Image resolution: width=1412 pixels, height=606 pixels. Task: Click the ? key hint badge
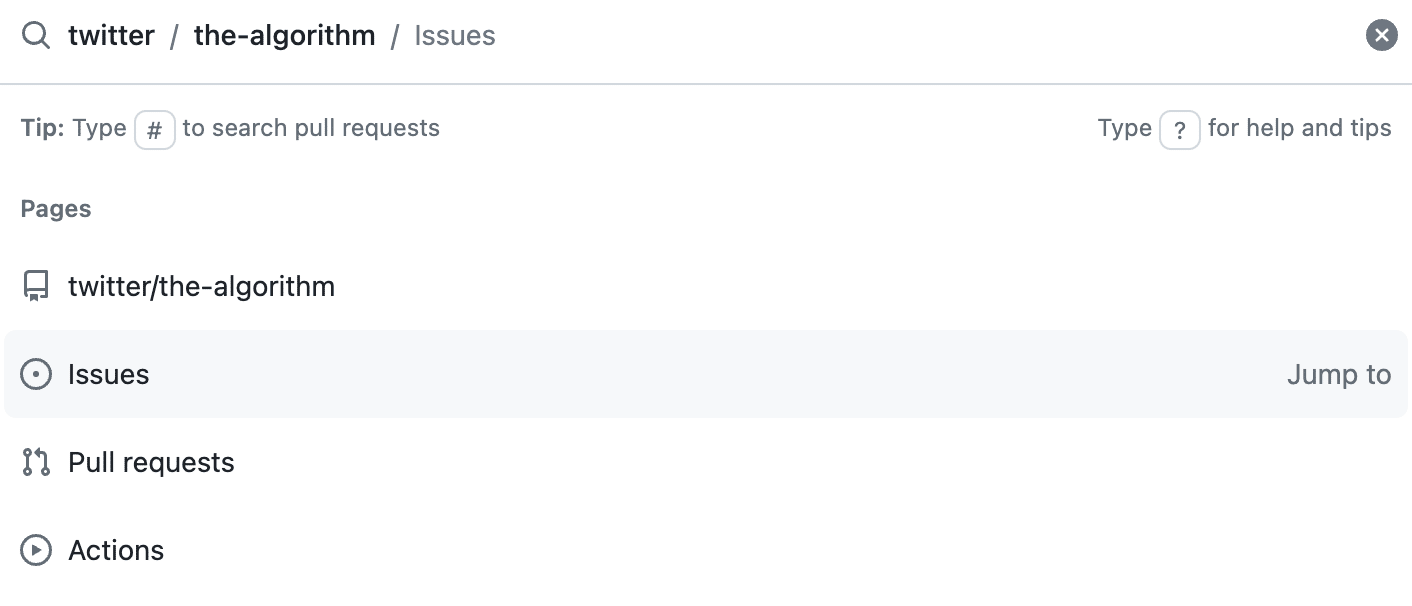point(1180,130)
